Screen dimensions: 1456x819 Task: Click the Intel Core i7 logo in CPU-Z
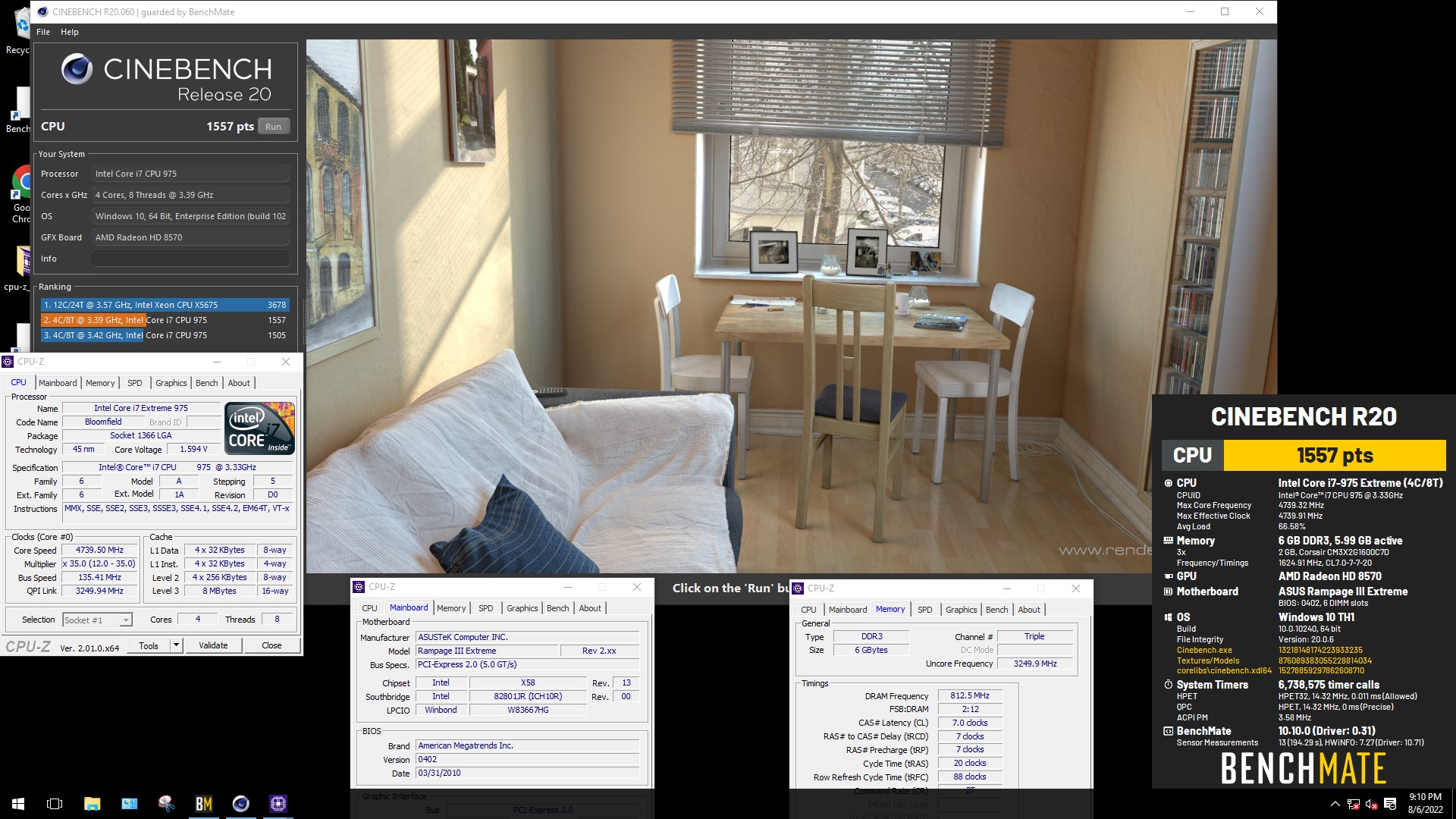[260, 428]
